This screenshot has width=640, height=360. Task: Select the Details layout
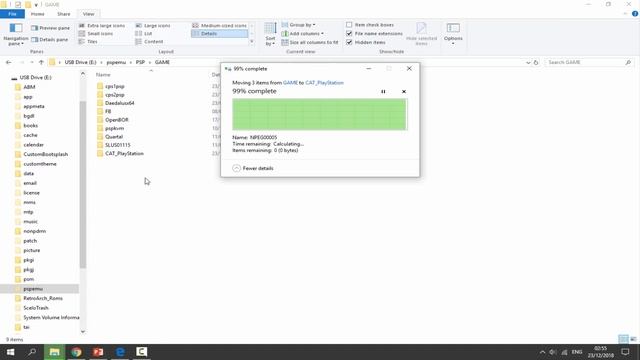(x=219, y=33)
